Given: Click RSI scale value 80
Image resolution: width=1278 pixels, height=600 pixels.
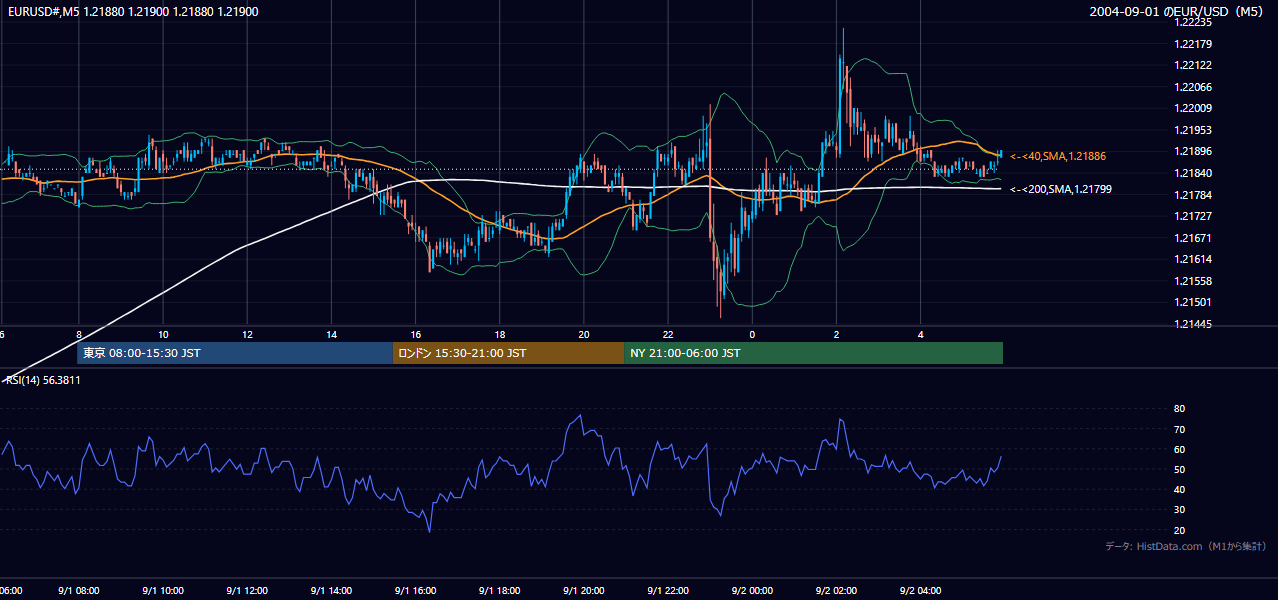Looking at the screenshot, I should [x=1180, y=409].
